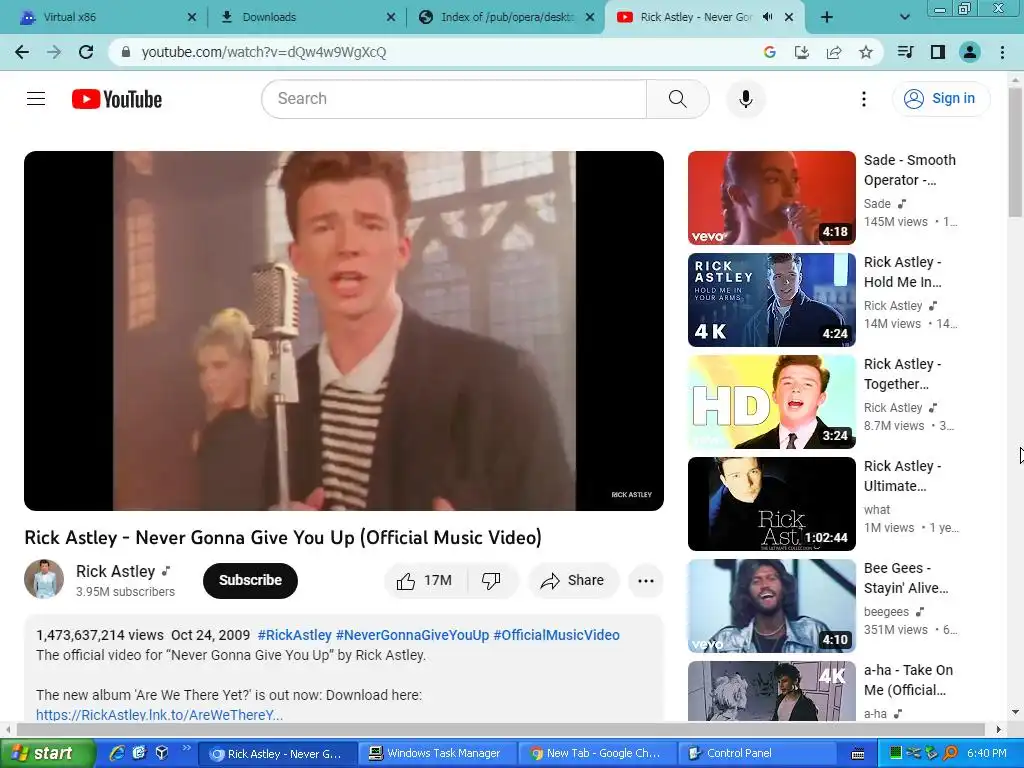Follow the RickAstley.lnk.to album link
The height and width of the screenshot is (768, 1024).
click(159, 714)
